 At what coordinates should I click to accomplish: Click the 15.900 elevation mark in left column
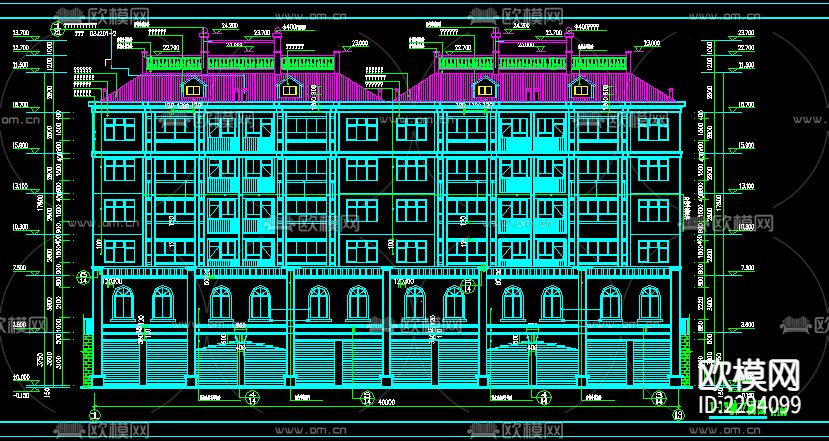click(21, 145)
